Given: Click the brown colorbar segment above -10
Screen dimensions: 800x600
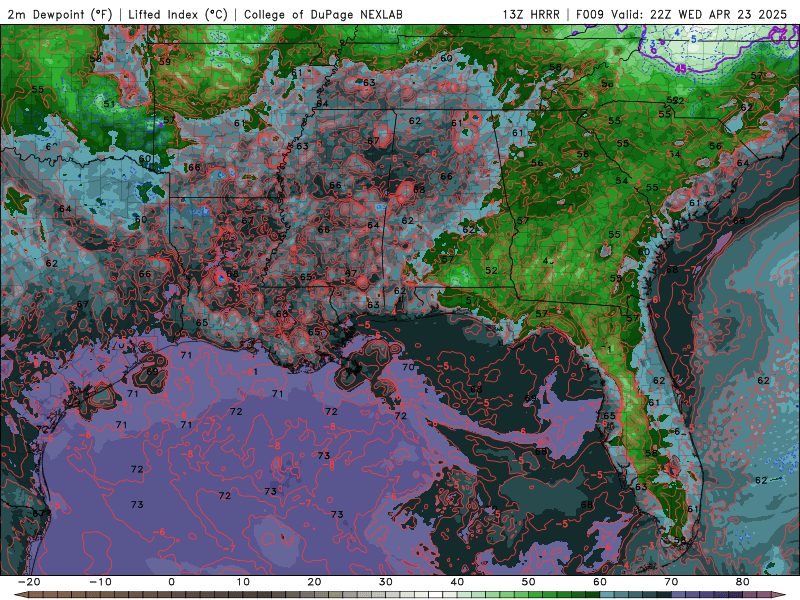Looking at the screenshot, I should 107,594.
